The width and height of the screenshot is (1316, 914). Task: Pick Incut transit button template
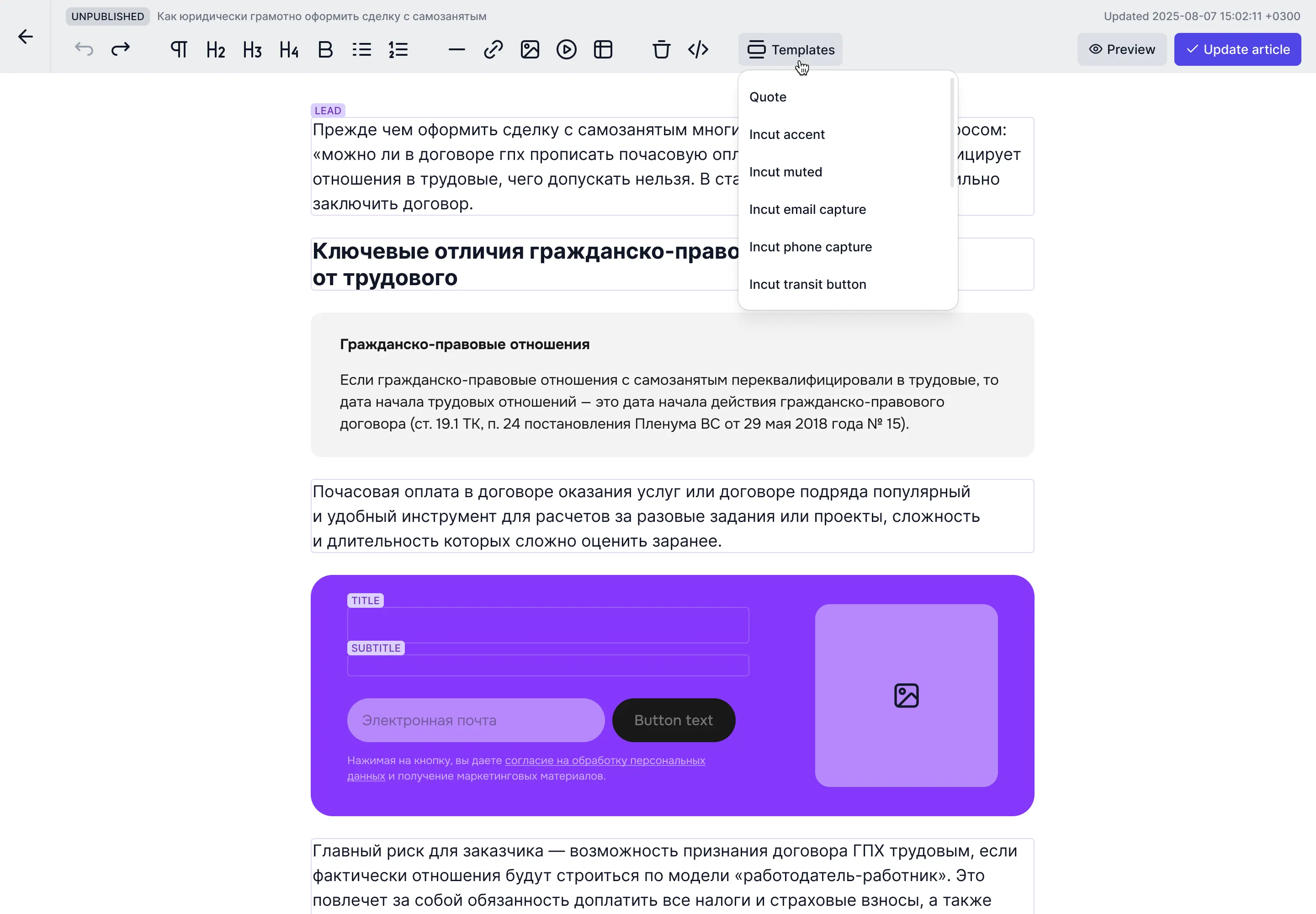[x=807, y=284]
